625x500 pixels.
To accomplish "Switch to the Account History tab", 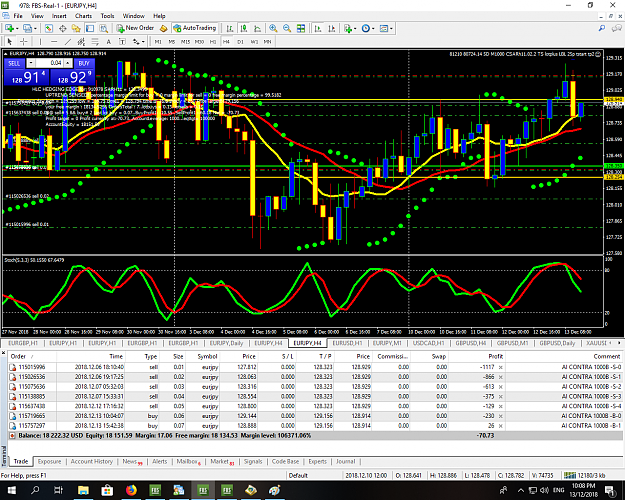I will point(92,461).
